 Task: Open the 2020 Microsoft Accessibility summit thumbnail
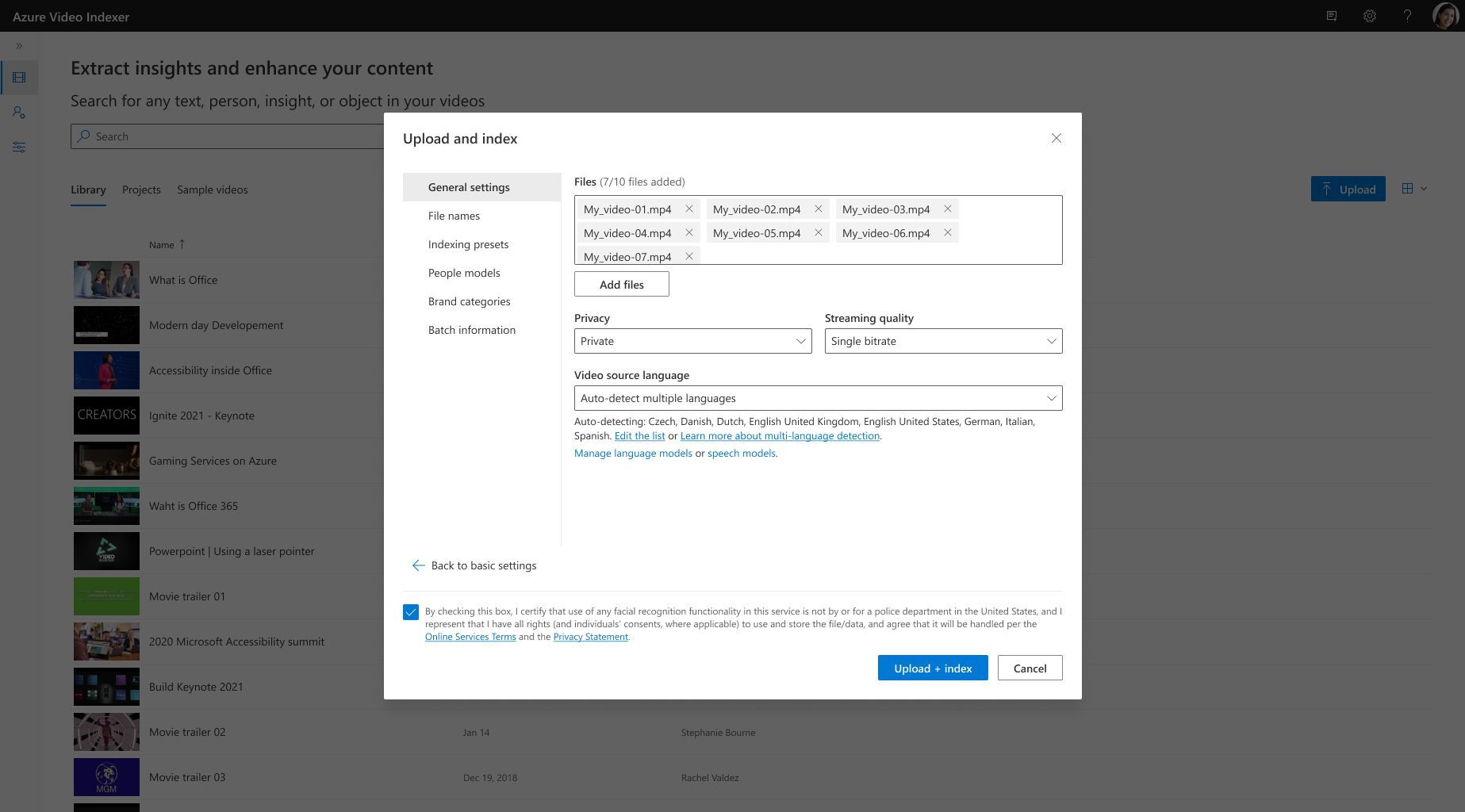click(106, 642)
